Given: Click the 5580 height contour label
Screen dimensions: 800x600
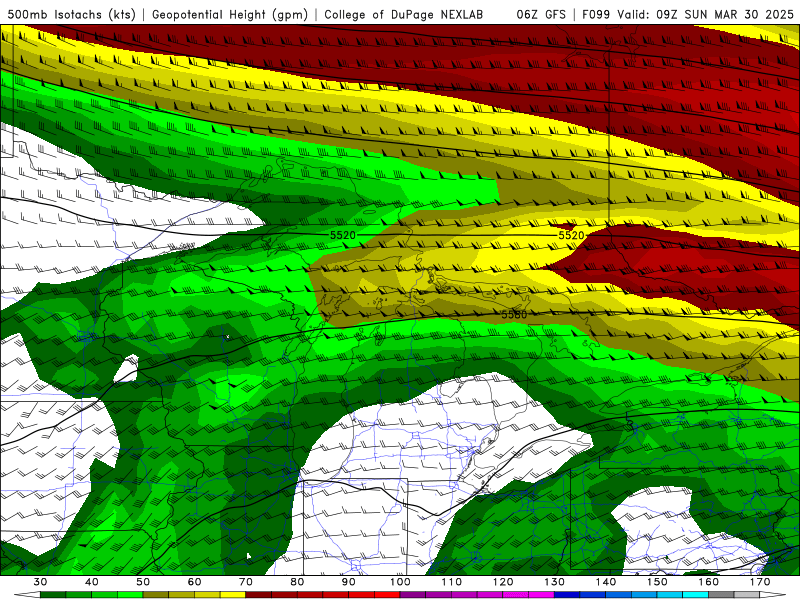Looking at the screenshot, I should point(514,315).
